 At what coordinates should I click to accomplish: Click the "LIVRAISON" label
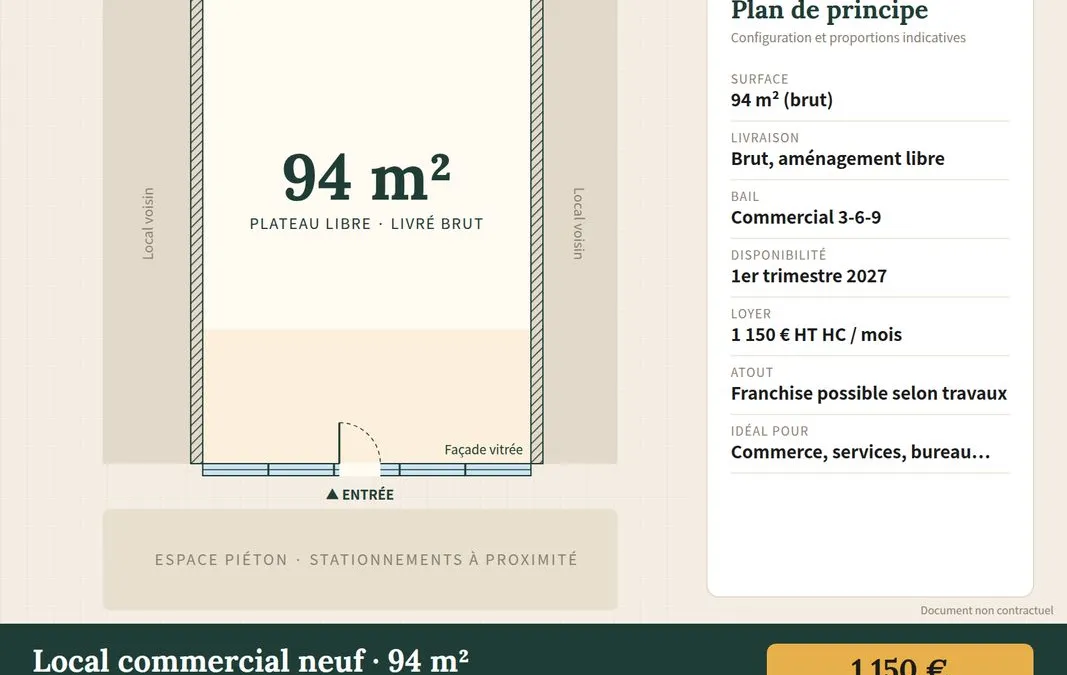(765, 137)
